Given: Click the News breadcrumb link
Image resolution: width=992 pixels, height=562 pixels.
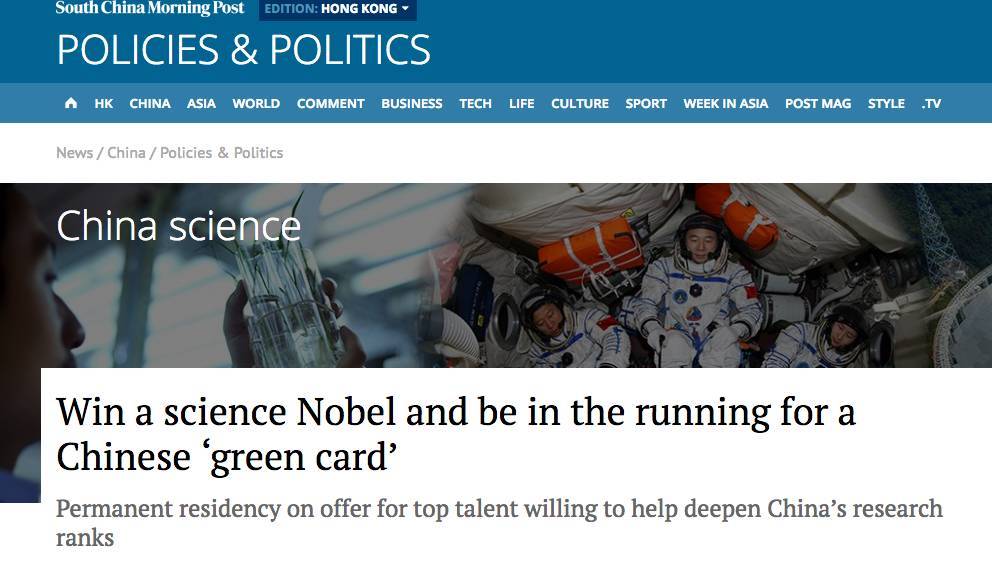Looking at the screenshot, I should (x=74, y=153).
